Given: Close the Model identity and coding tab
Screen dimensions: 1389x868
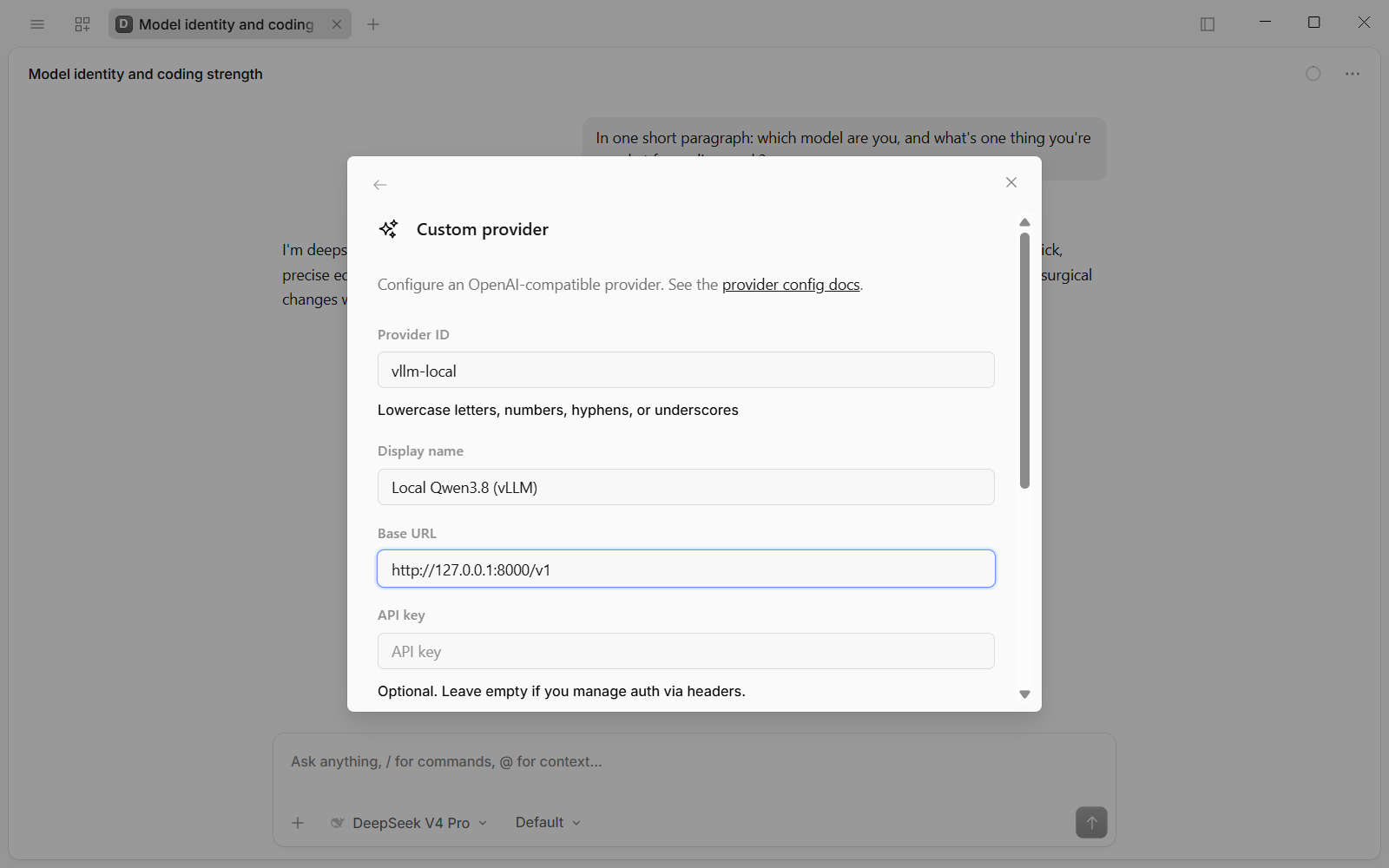Looking at the screenshot, I should pos(337,24).
